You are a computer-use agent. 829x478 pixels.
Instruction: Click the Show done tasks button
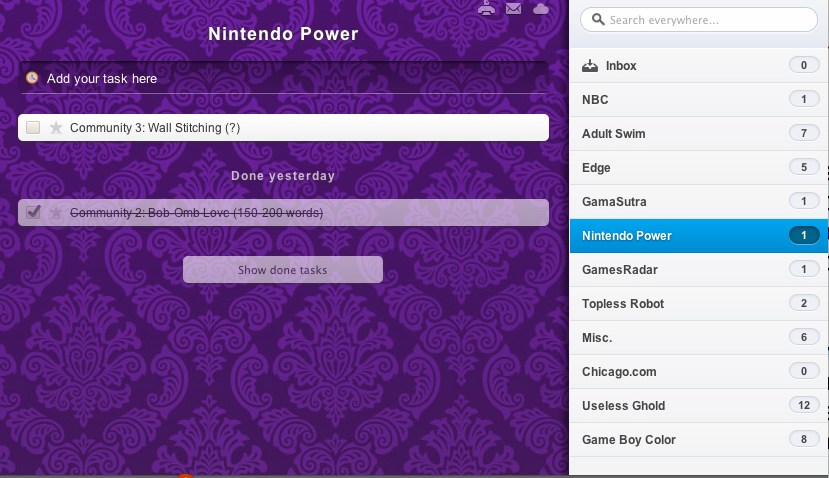click(283, 270)
